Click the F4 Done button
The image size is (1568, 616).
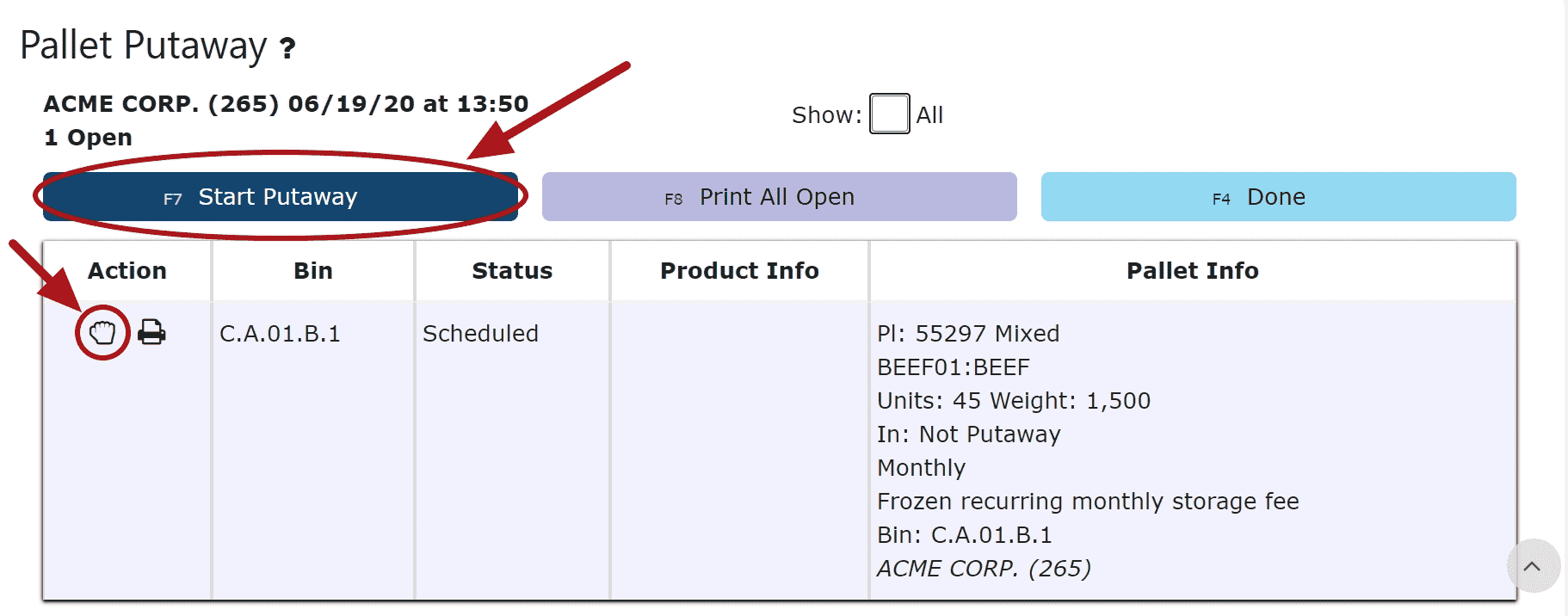coord(1279,197)
